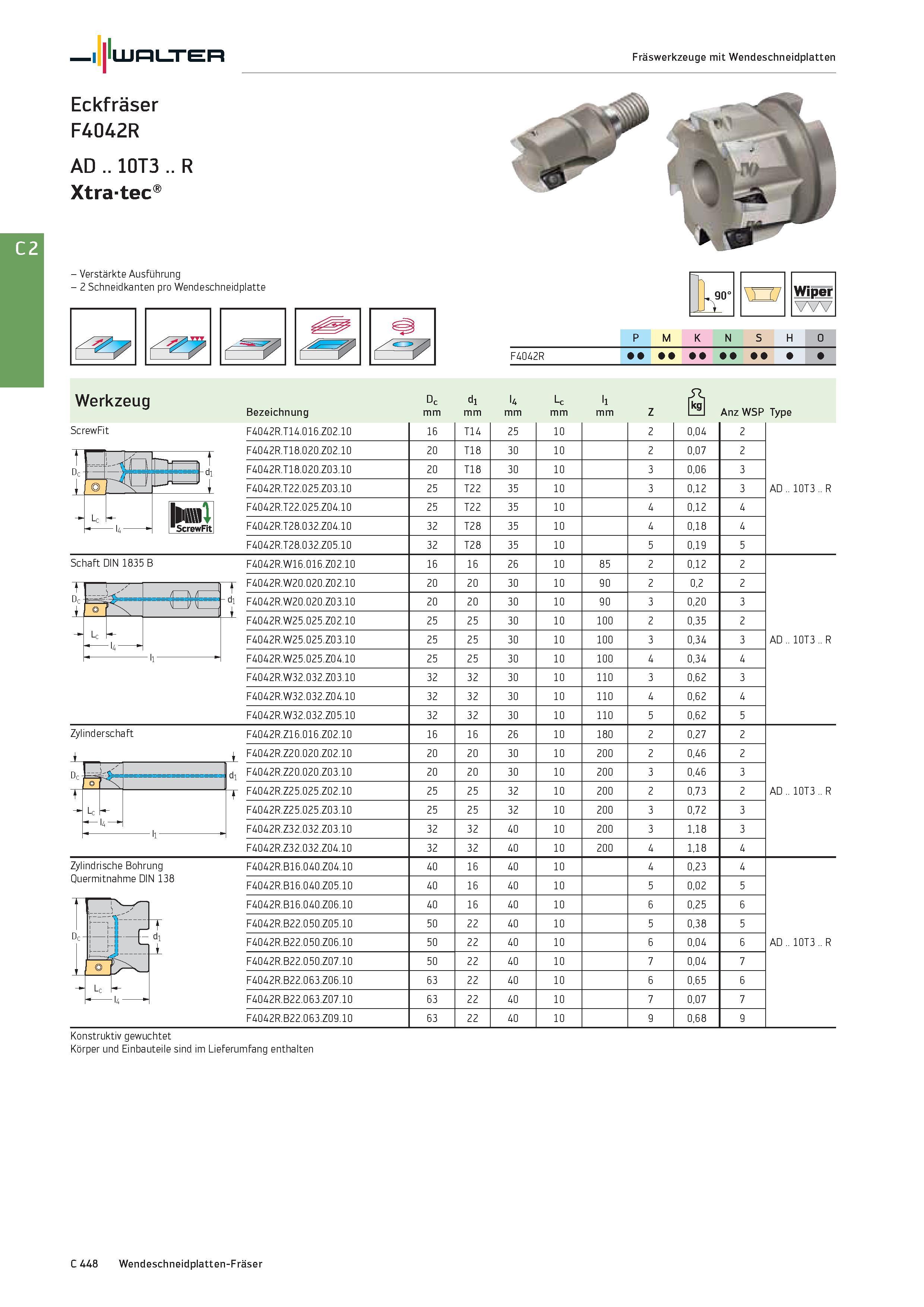Select the helical interpolation pictogram
This screenshot has height=1307, width=924.
point(402,336)
